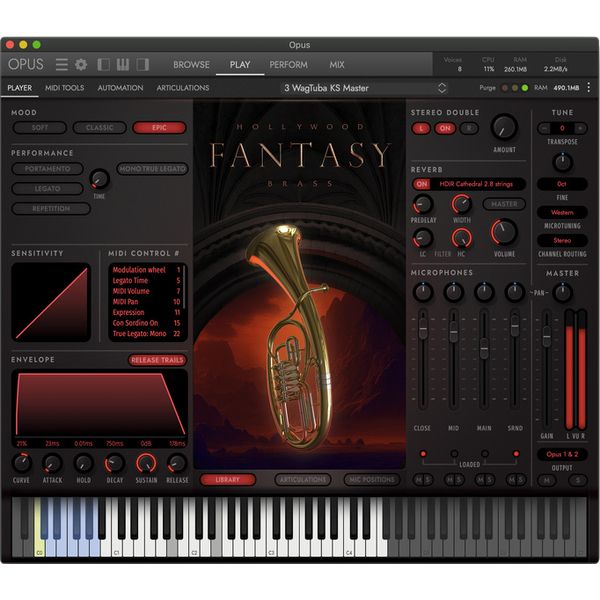Turn the Close microphone pan knob
The width and height of the screenshot is (600, 600).
coord(423,292)
